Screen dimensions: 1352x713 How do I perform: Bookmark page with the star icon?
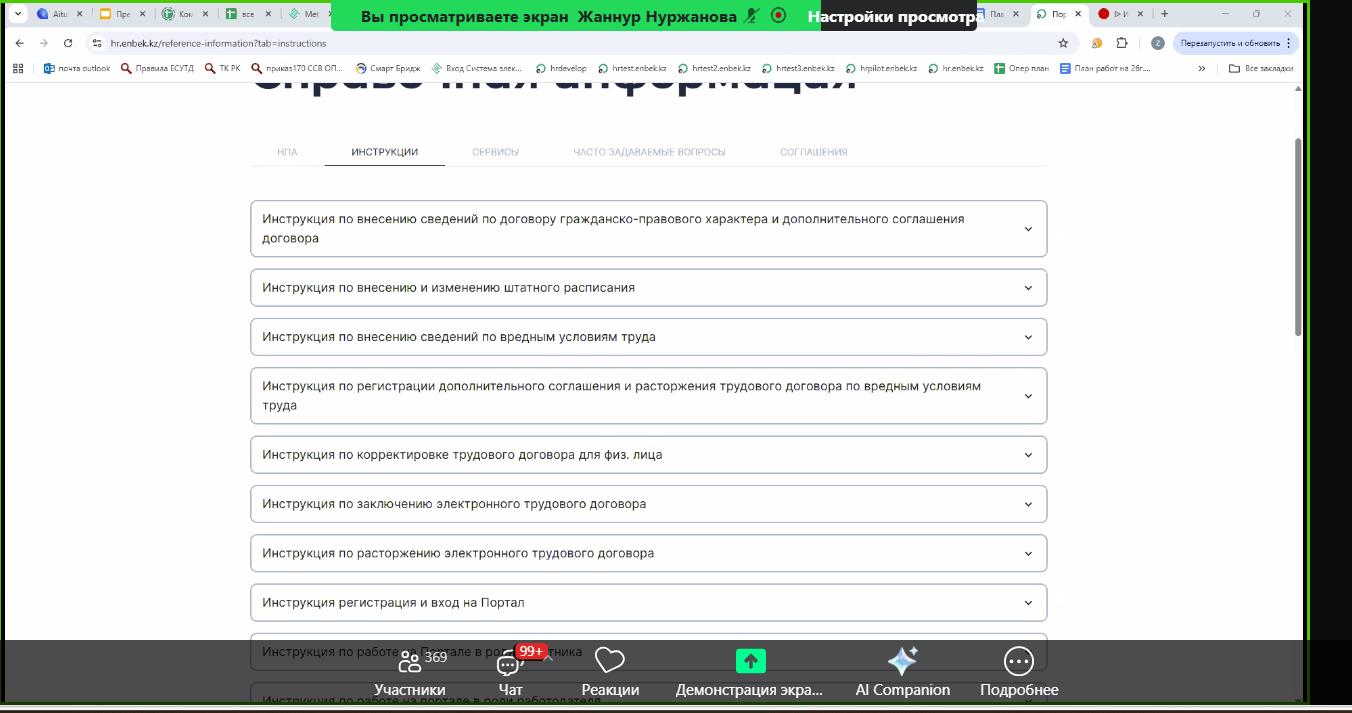[1063, 43]
